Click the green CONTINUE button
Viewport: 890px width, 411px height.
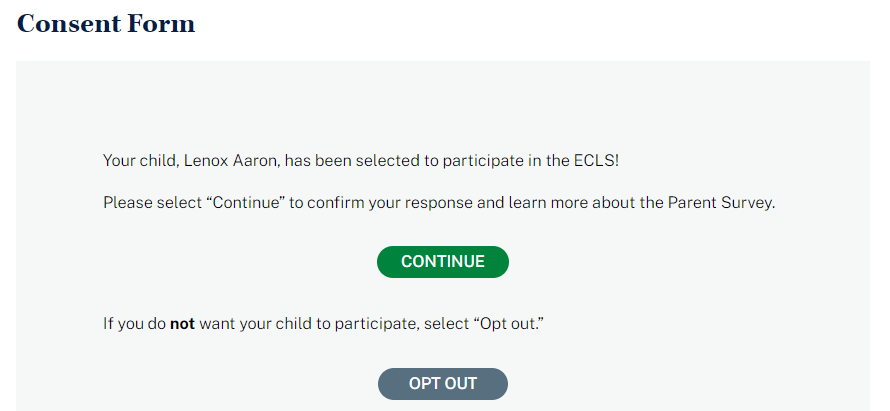[442, 262]
